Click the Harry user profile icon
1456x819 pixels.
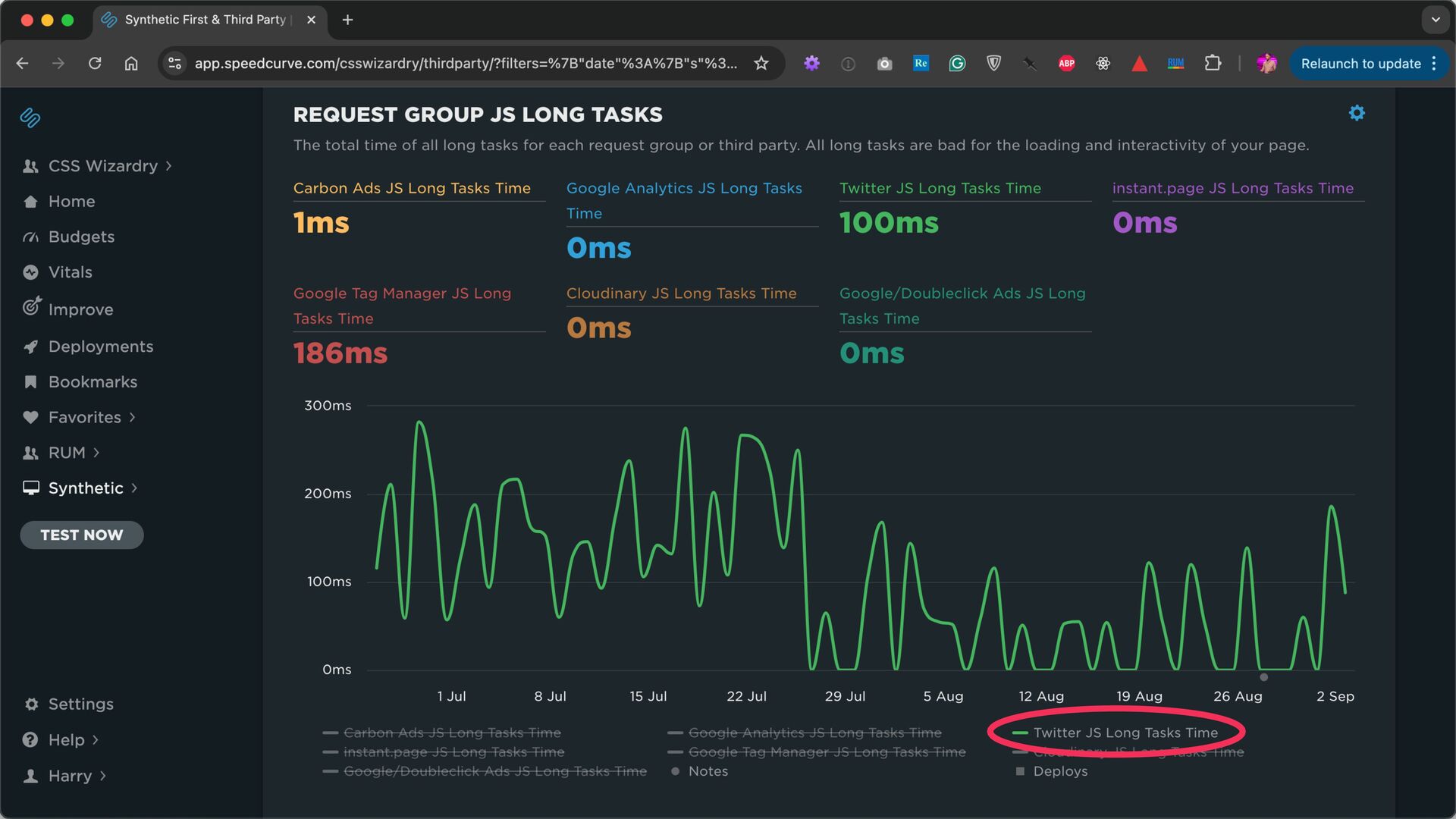pos(30,776)
